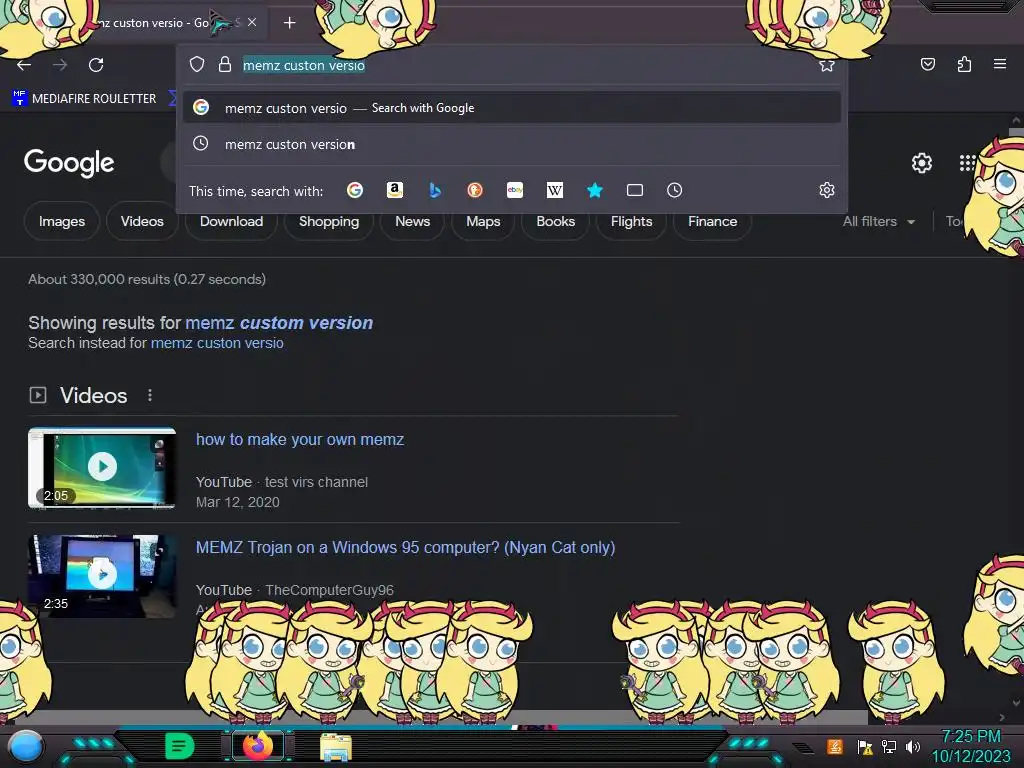The width and height of the screenshot is (1024, 768).
Task: Open the green notes app in taskbar
Action: coord(180,746)
